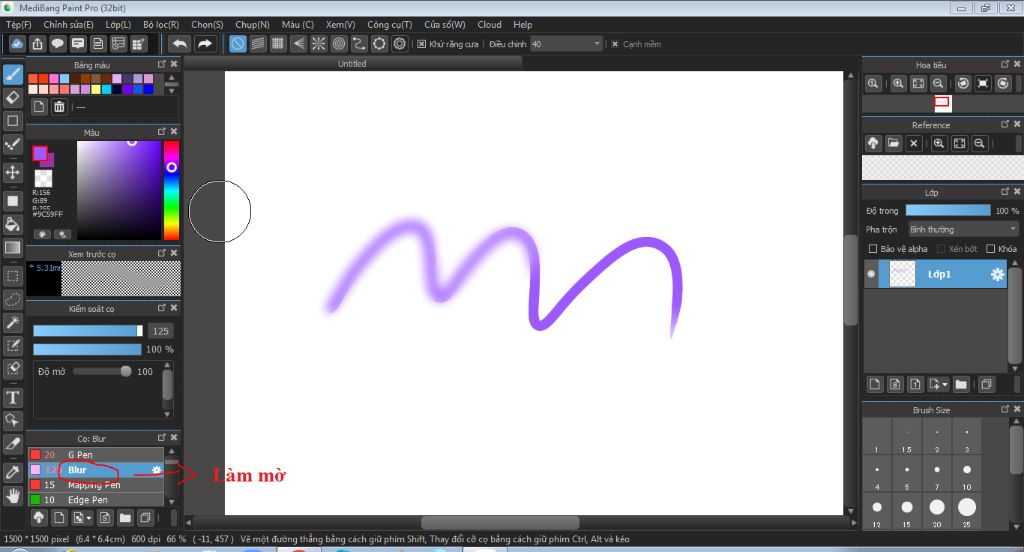Click the export share icon in toolbar

tap(37, 44)
